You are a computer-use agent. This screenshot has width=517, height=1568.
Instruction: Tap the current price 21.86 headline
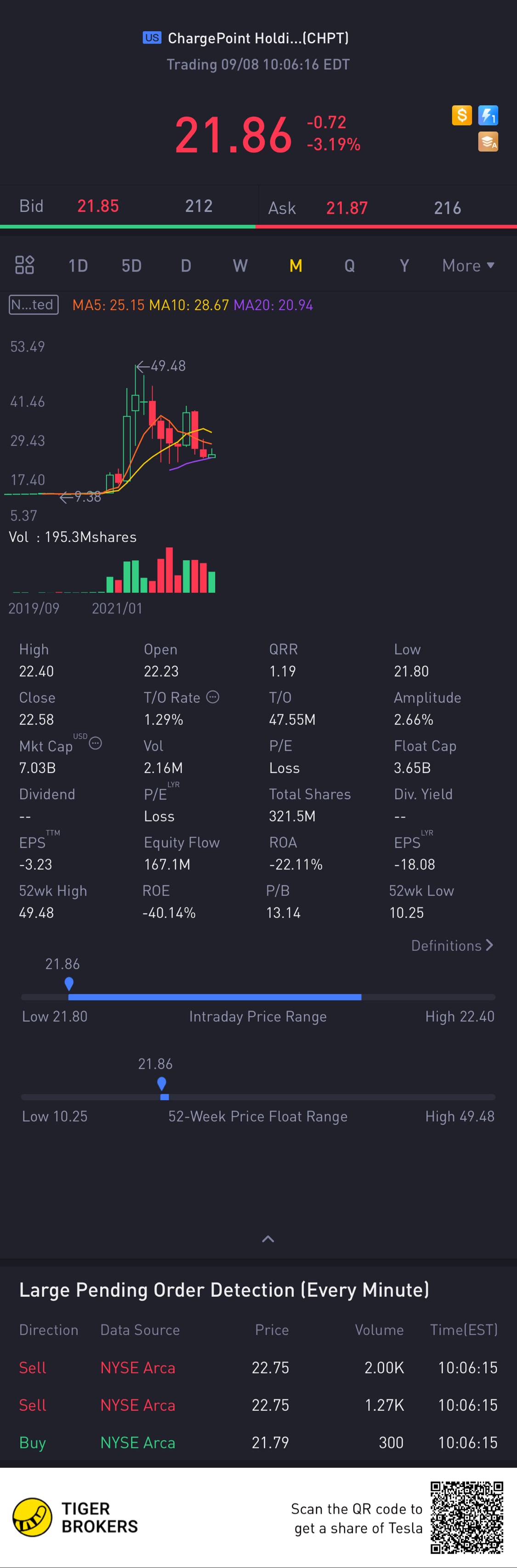233,135
